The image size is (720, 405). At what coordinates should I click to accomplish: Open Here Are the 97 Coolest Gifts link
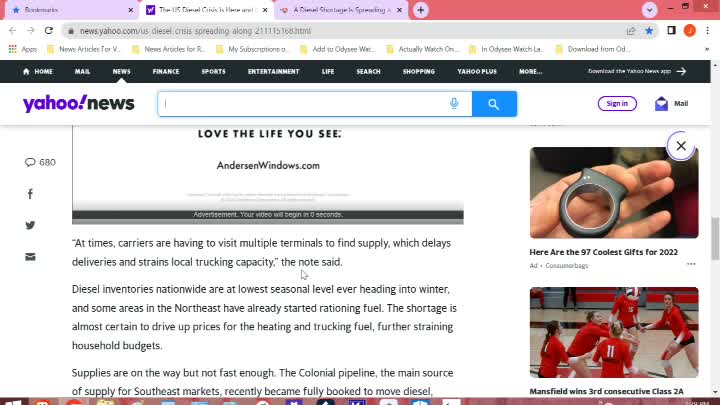(x=603, y=252)
